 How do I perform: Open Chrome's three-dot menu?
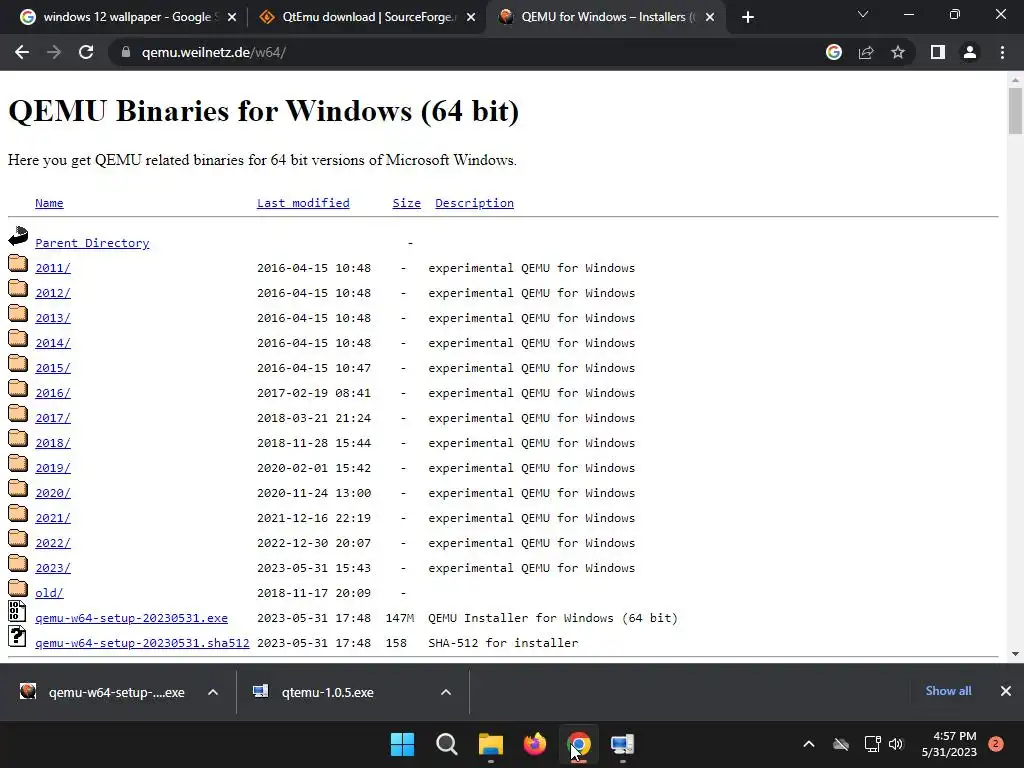(1002, 52)
